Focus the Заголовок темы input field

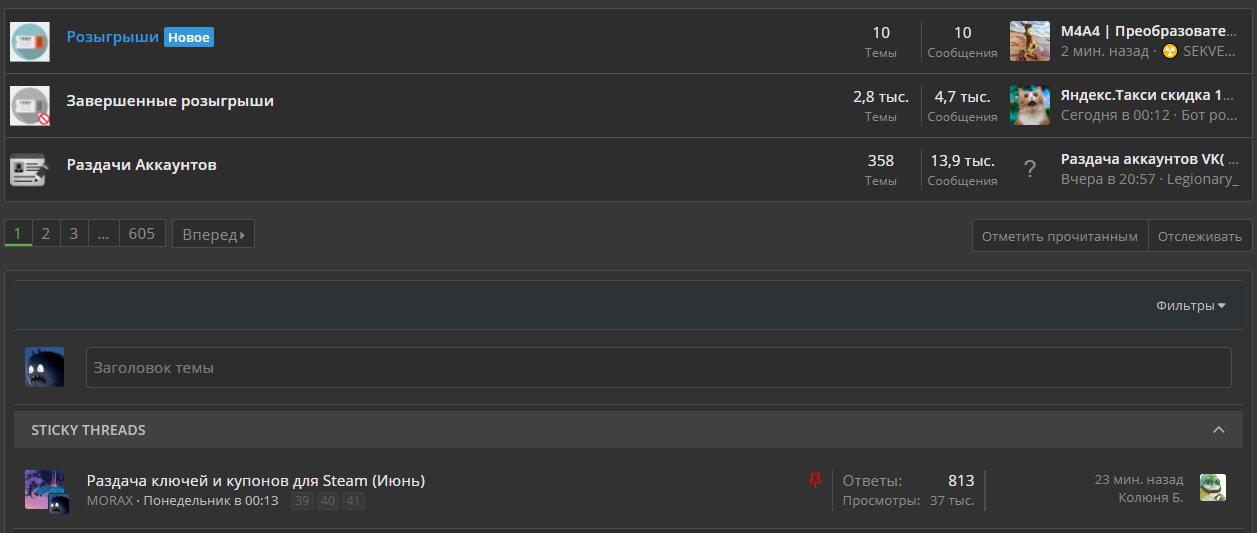pyautogui.click(x=659, y=367)
